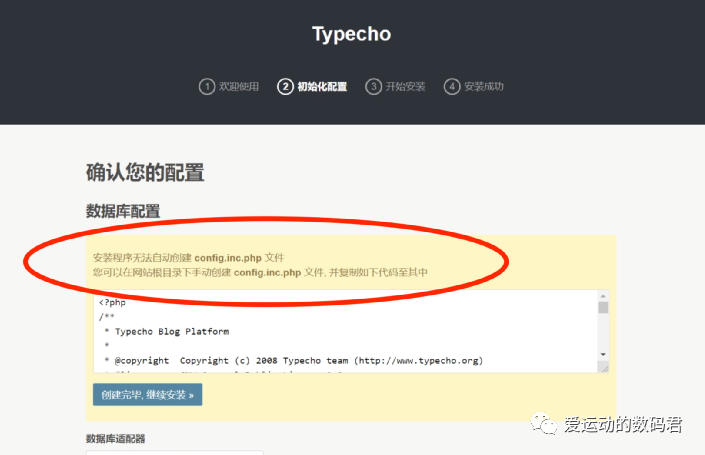
Task: Click the textarea scrollbar thumb
Action: pyautogui.click(x=603, y=308)
